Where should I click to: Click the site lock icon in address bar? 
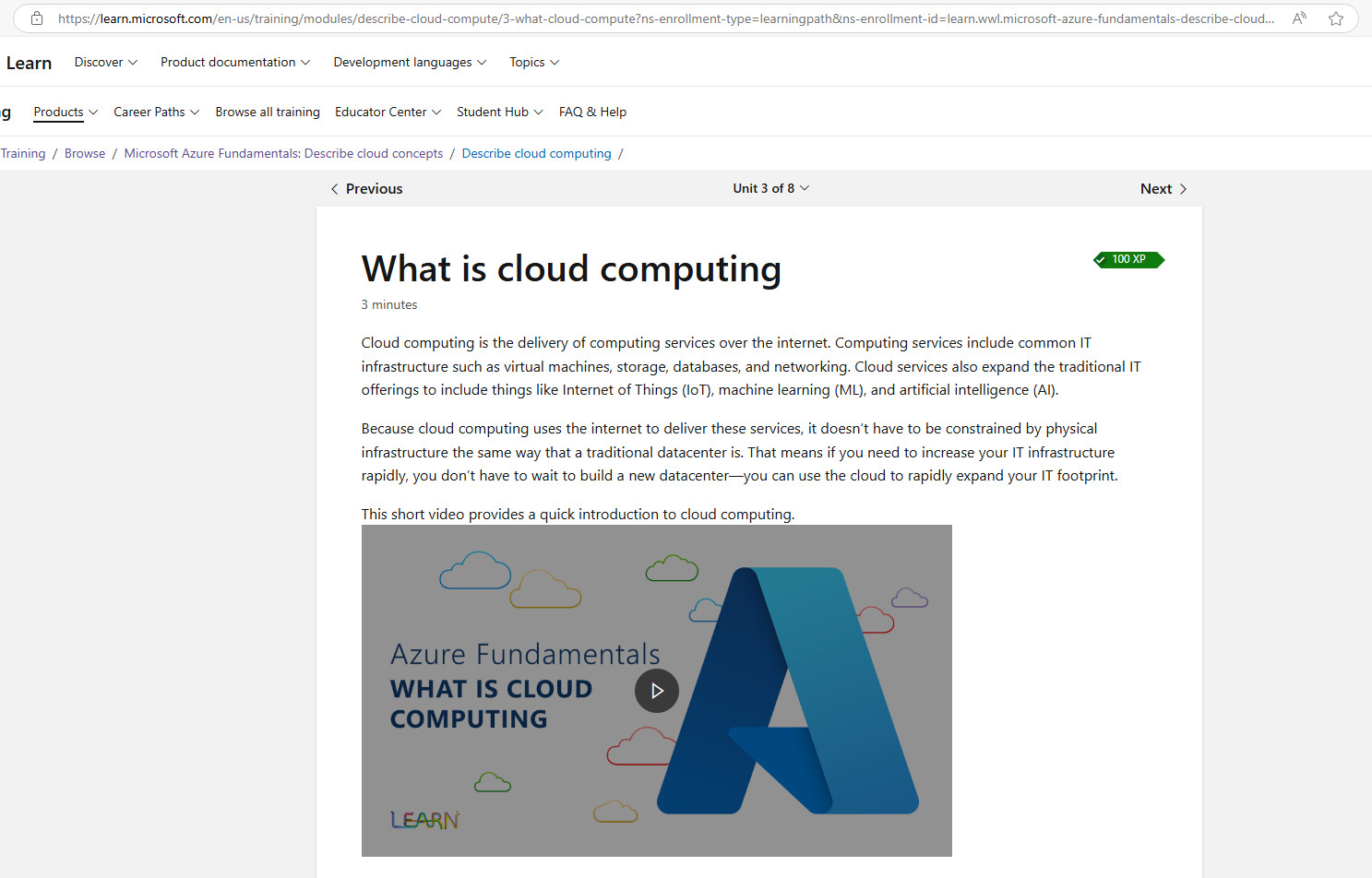37,18
